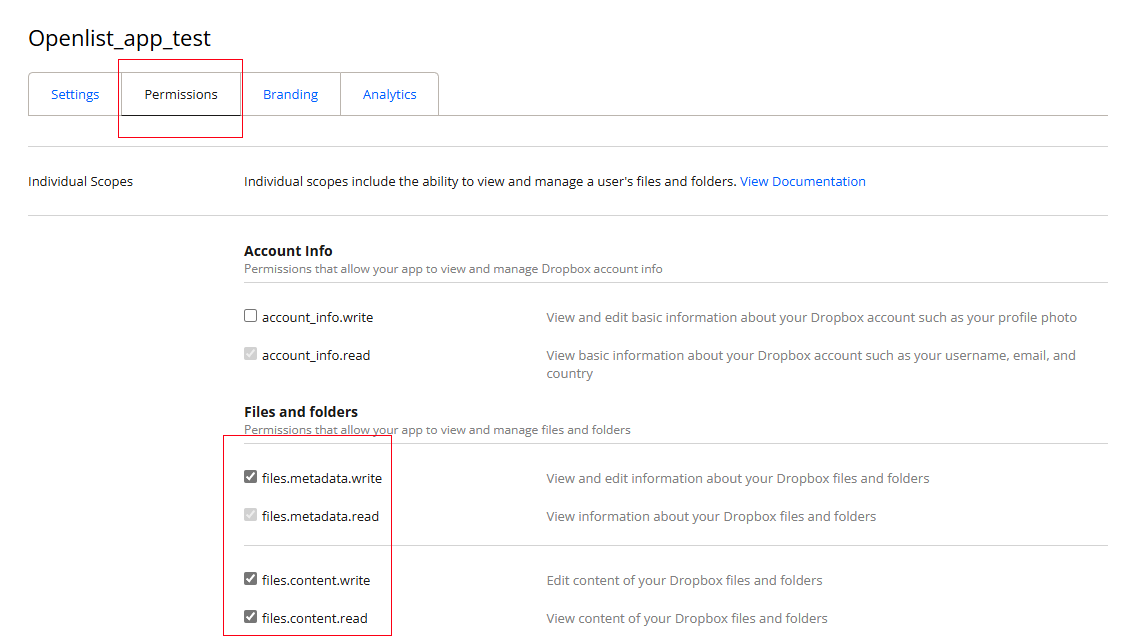Select the files.metadata.write label text
1143x639 pixels.
pos(321,478)
